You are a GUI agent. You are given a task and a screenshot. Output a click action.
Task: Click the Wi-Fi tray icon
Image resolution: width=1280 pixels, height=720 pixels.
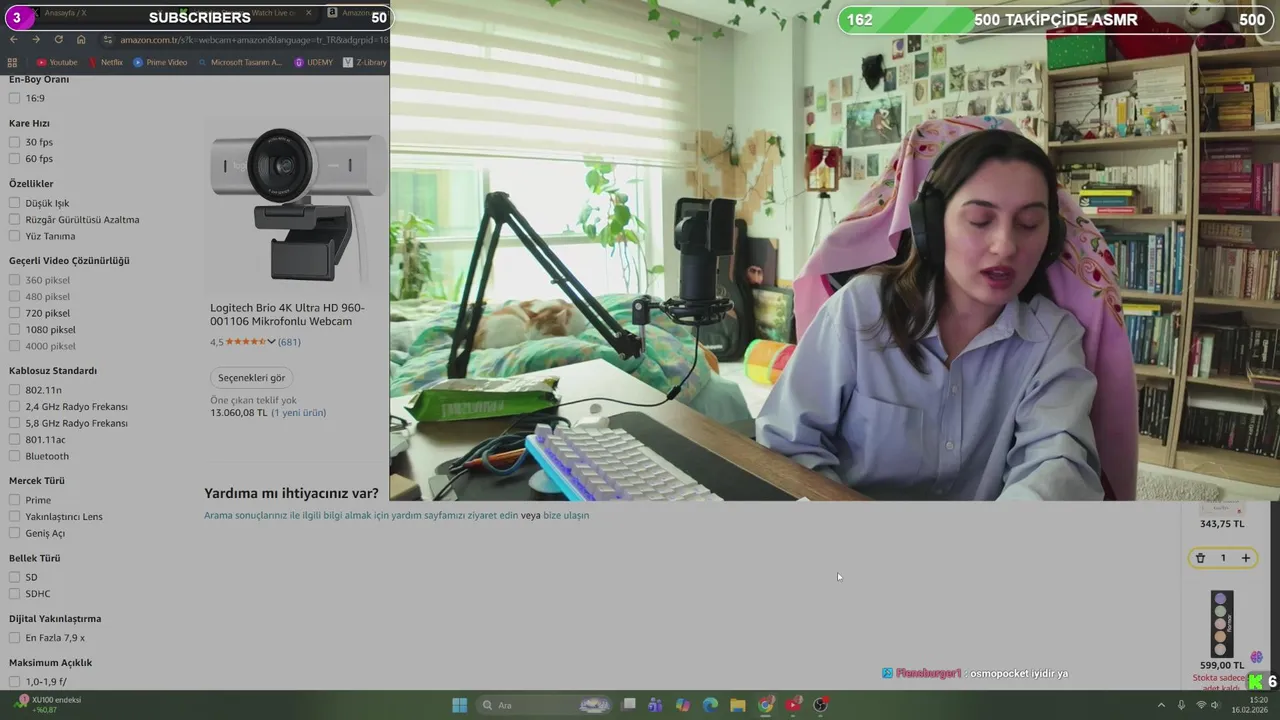(1200, 705)
